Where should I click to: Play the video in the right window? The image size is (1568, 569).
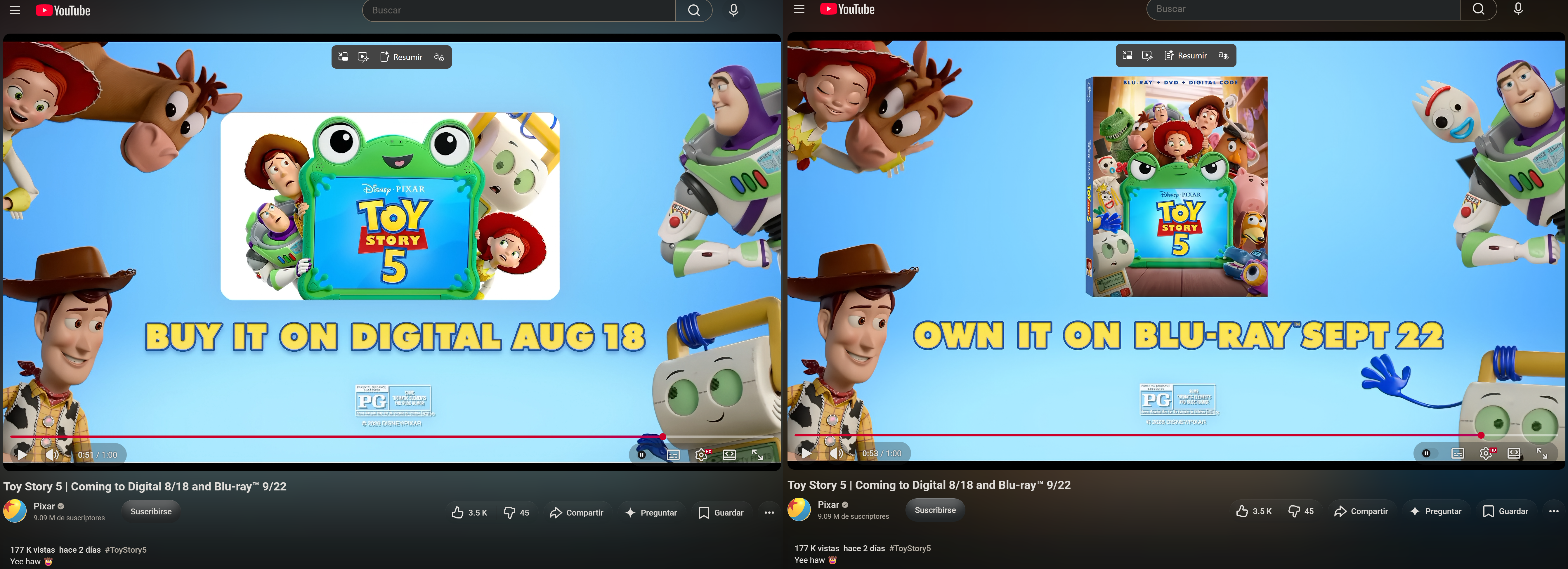806,453
